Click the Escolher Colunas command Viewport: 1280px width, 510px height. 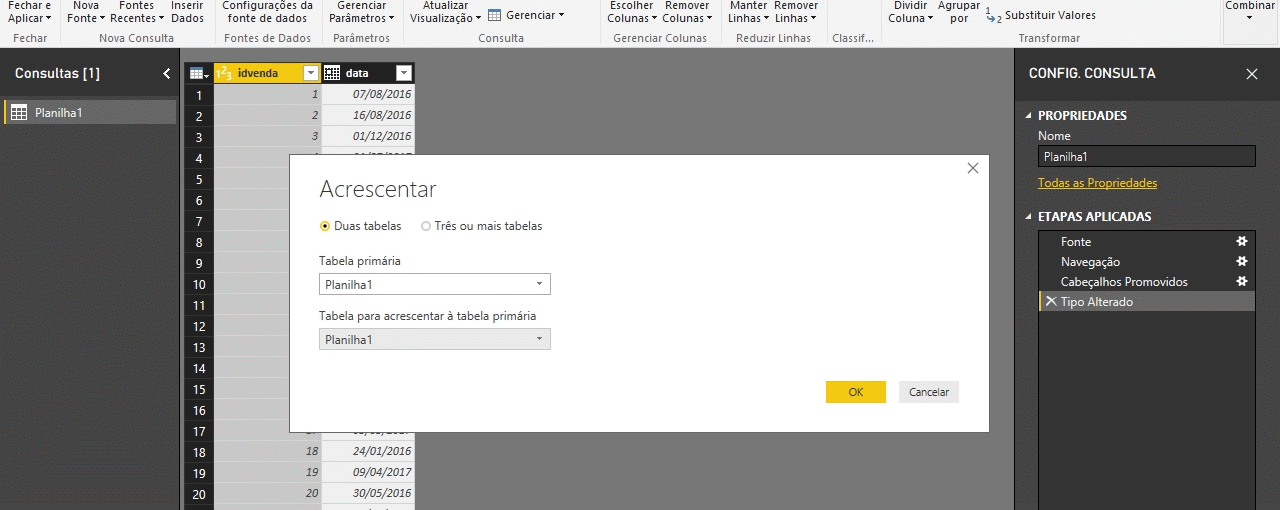click(x=633, y=12)
